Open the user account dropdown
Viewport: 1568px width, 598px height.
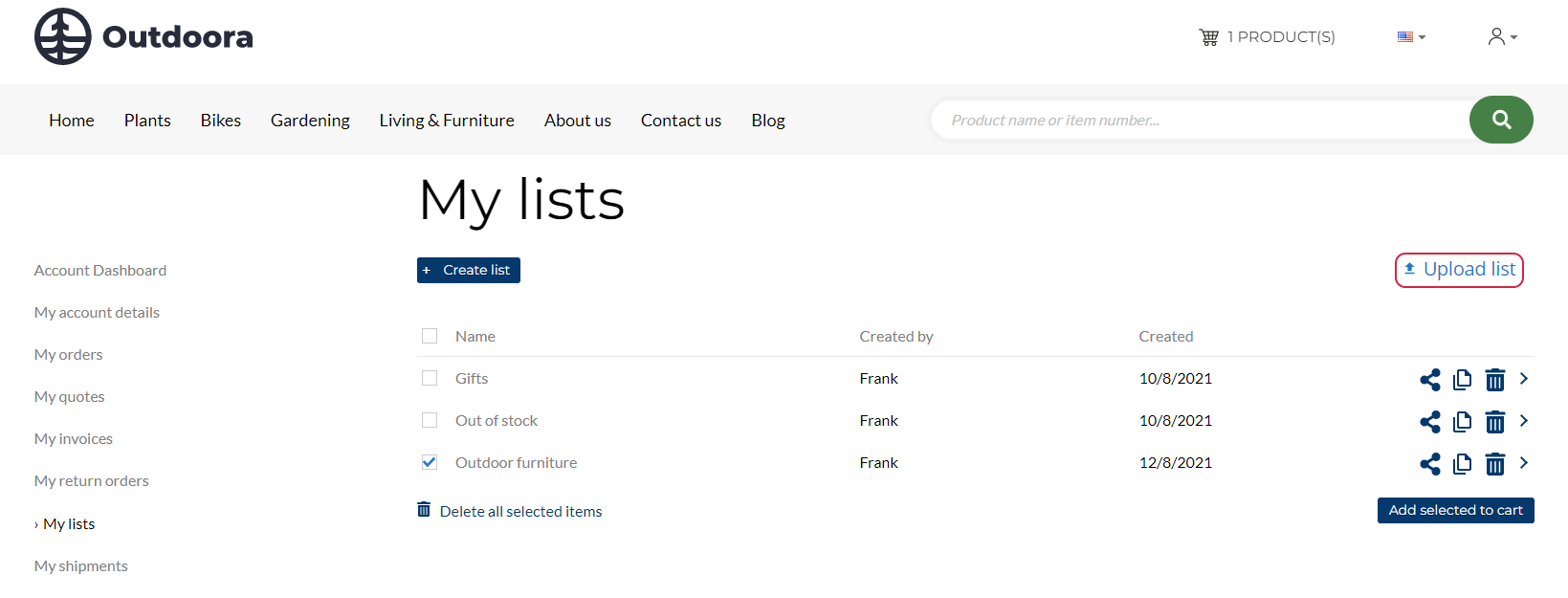(x=1502, y=37)
